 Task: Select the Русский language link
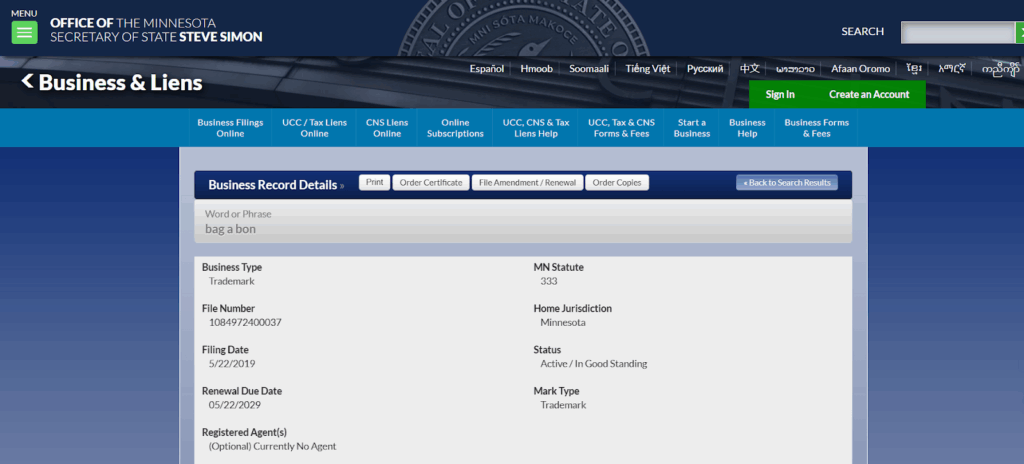tap(705, 69)
